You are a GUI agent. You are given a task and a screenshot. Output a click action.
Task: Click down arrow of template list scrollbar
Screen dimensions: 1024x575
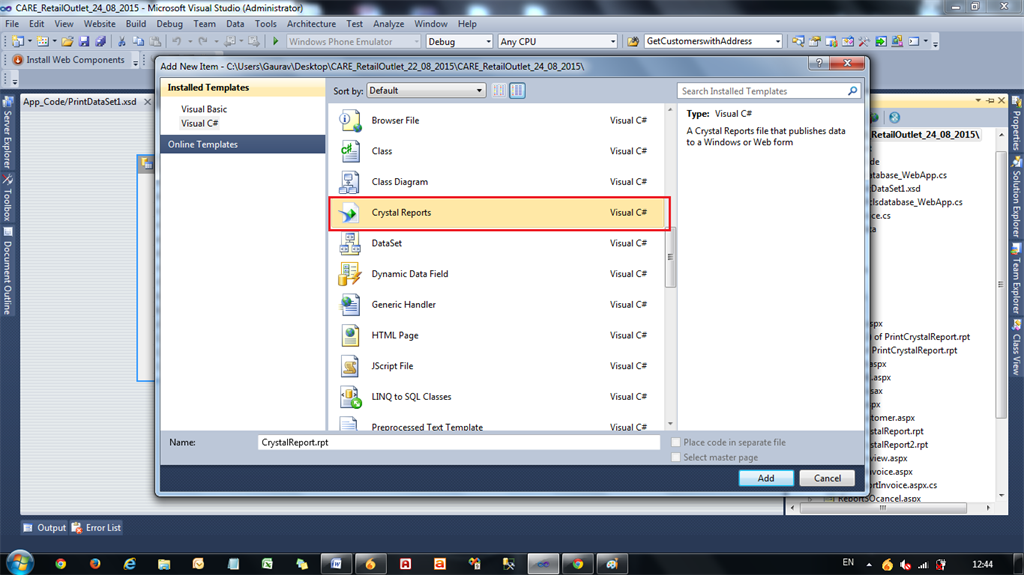coord(670,424)
